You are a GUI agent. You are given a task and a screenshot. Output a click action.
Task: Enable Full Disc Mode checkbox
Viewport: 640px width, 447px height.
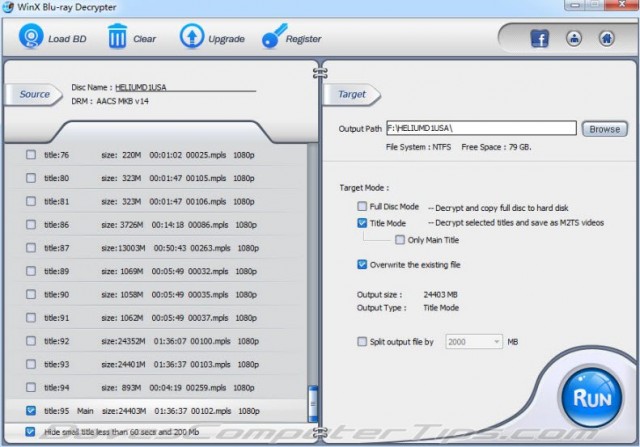pyautogui.click(x=362, y=207)
